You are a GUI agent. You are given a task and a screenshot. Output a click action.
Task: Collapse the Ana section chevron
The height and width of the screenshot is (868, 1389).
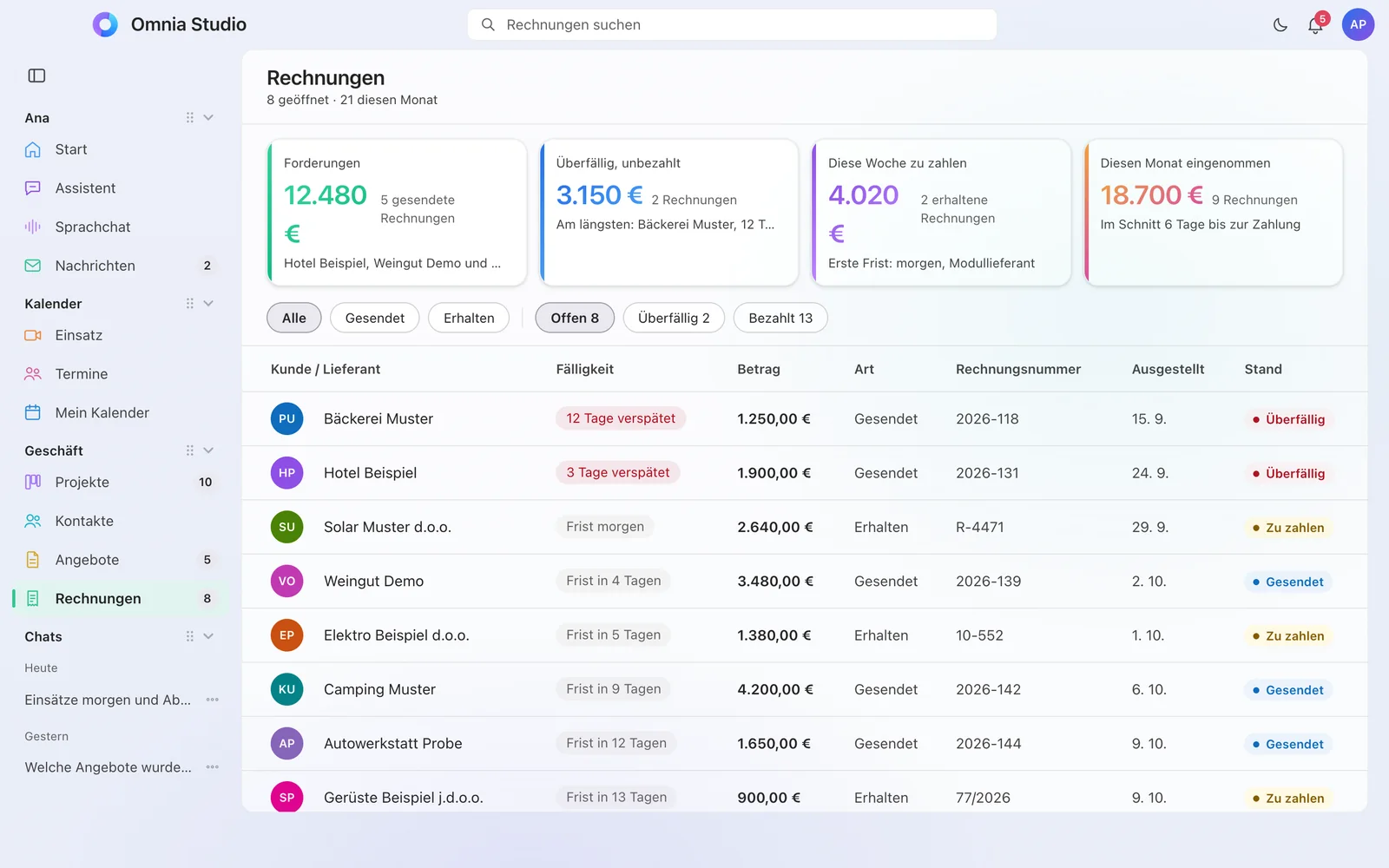coord(208,117)
